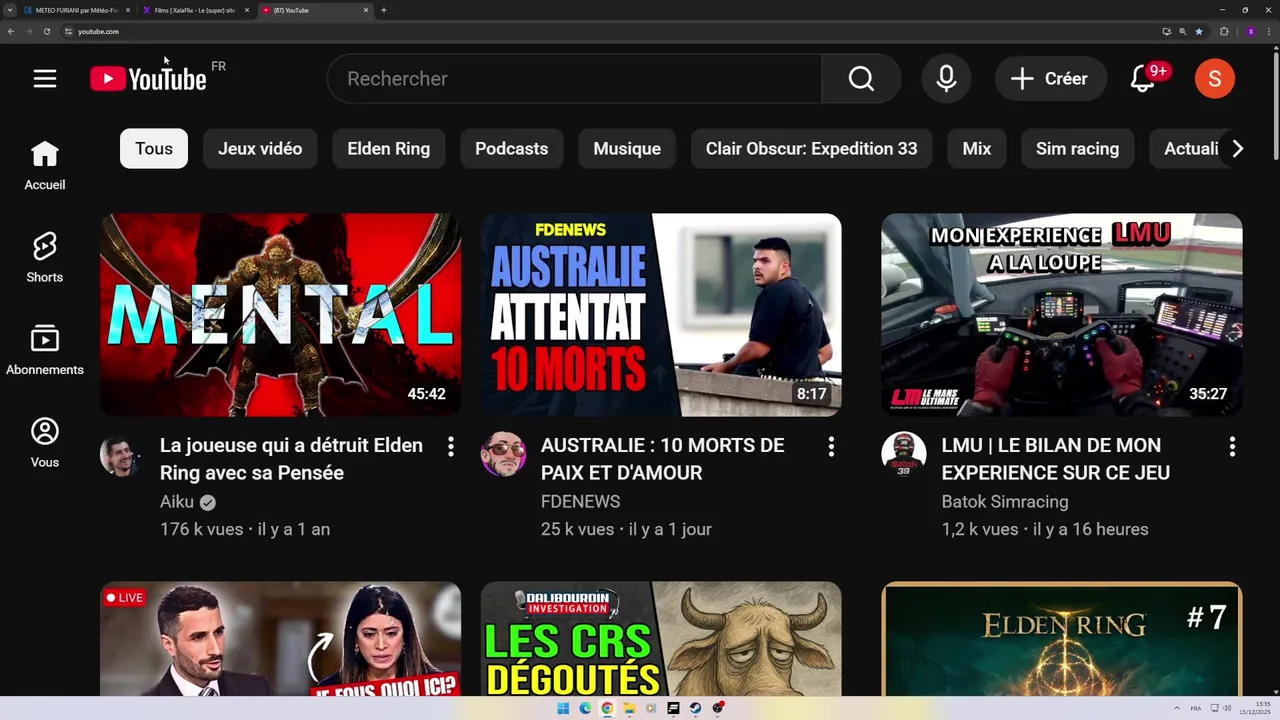This screenshot has height=720, width=1280.
Task: Click the install app icon in address bar
Action: coord(1166,31)
